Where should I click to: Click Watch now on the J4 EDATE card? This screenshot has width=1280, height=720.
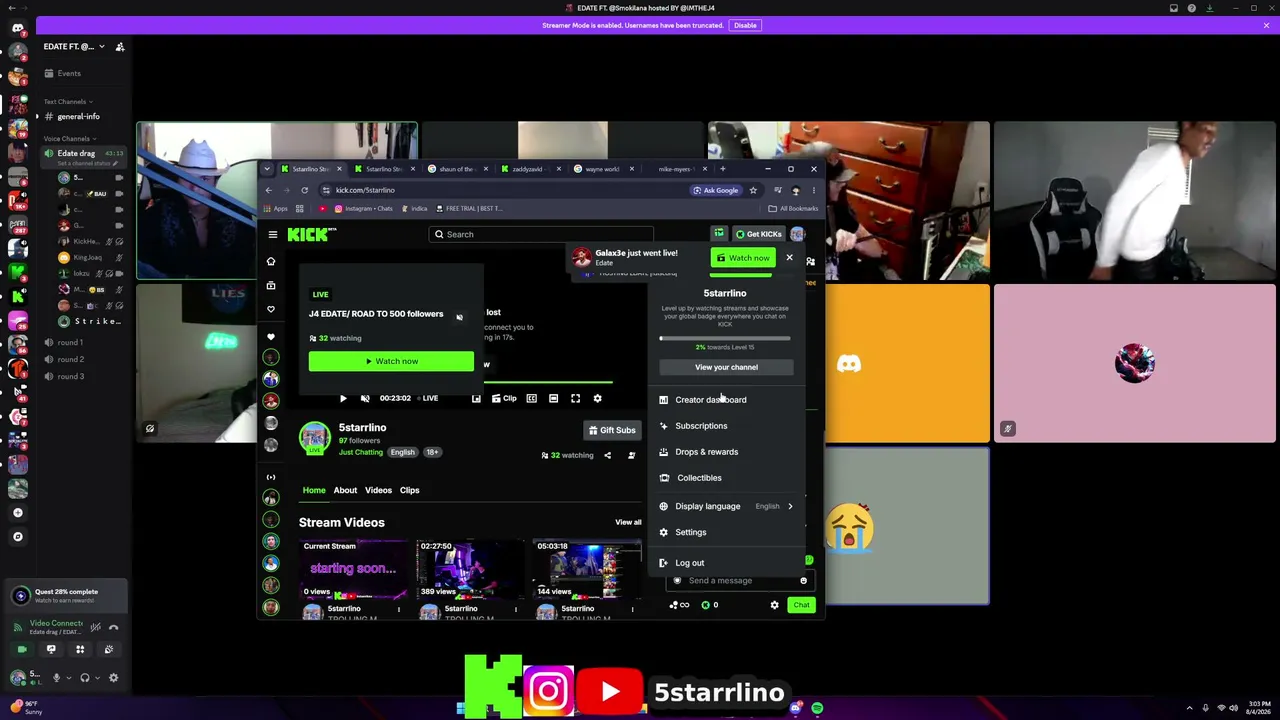pos(391,361)
